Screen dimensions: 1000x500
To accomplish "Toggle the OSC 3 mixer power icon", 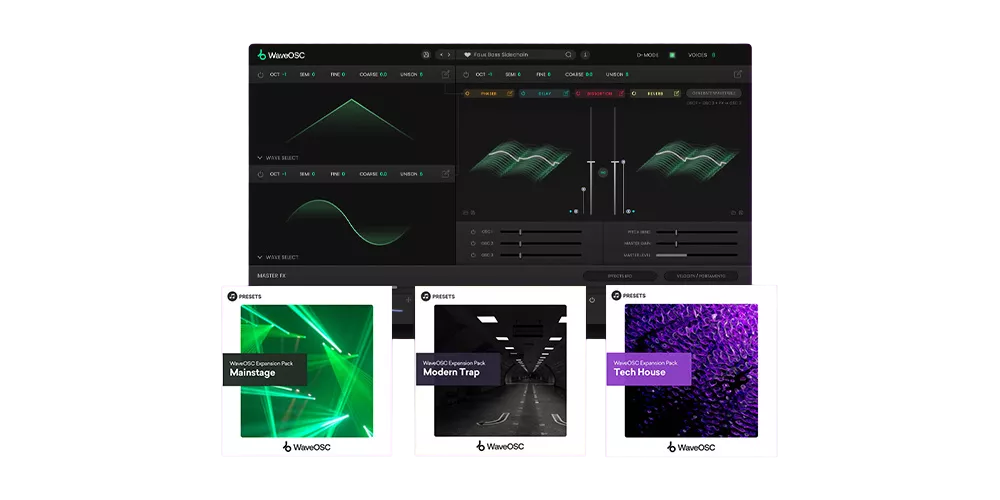I will 473,255.
